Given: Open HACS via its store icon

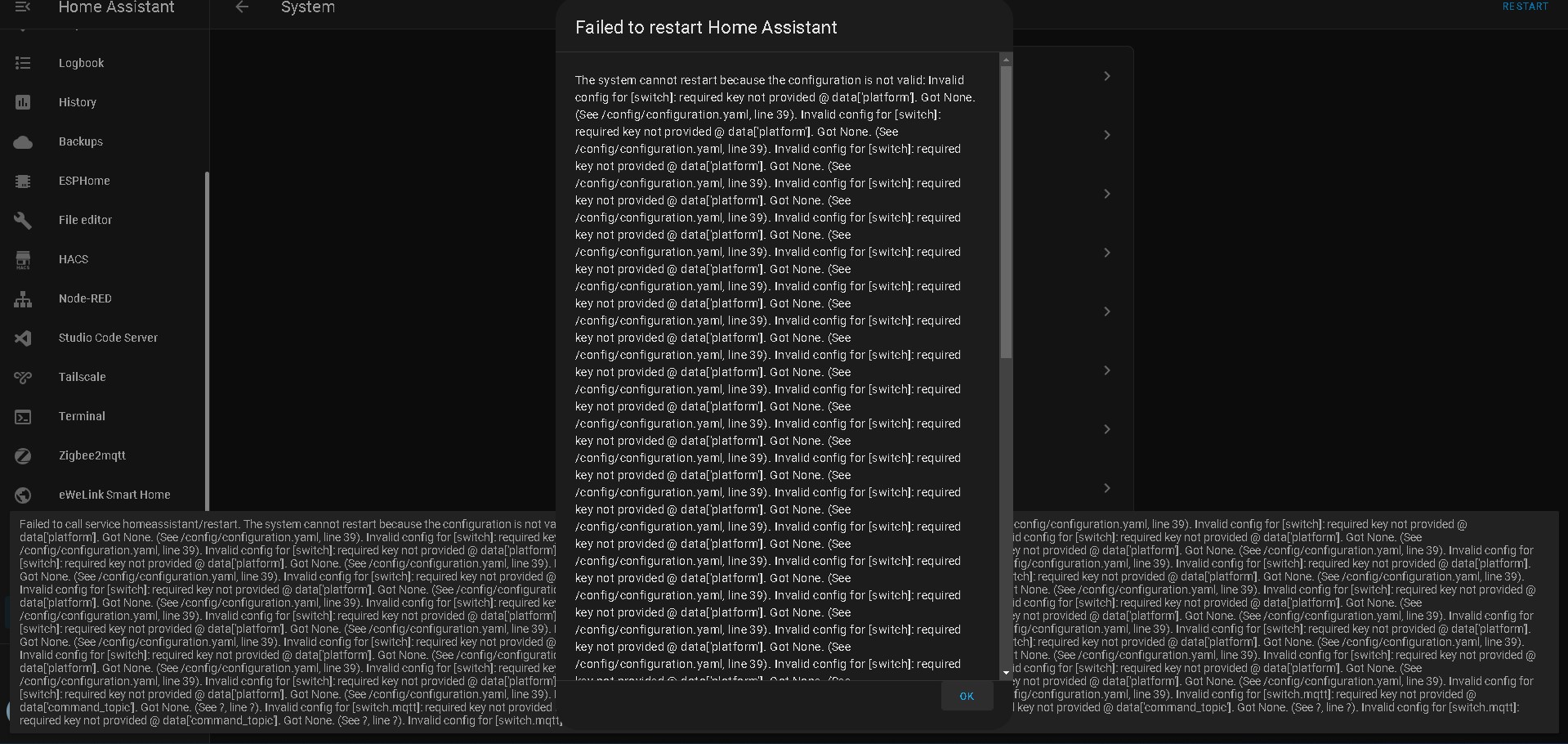Looking at the screenshot, I should (x=23, y=260).
